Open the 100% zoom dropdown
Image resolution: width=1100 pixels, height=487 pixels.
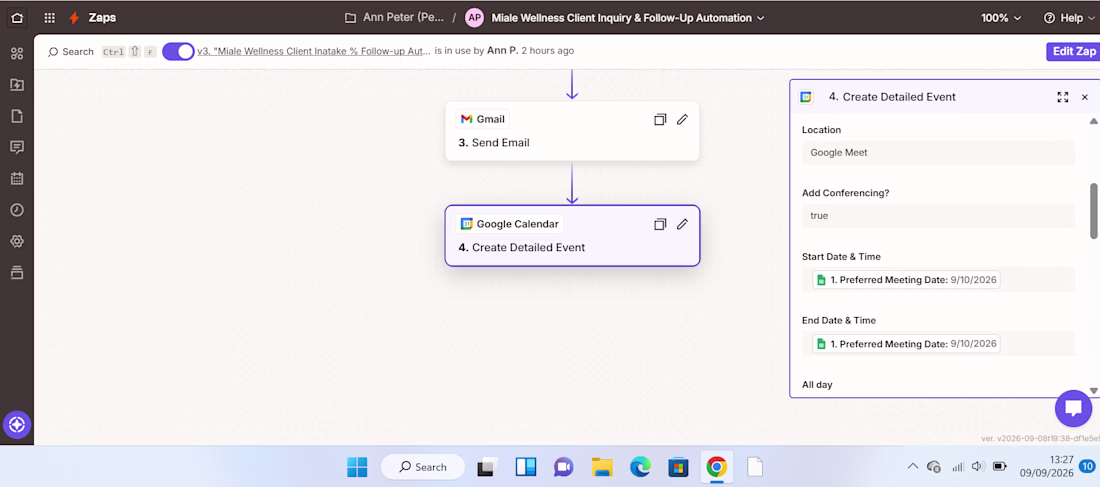1000,18
